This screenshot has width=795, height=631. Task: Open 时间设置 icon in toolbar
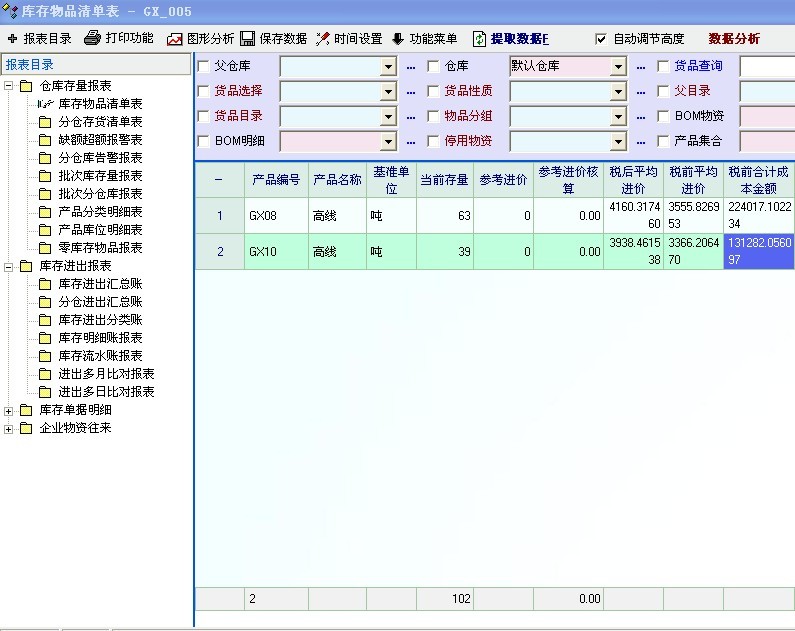[323, 39]
